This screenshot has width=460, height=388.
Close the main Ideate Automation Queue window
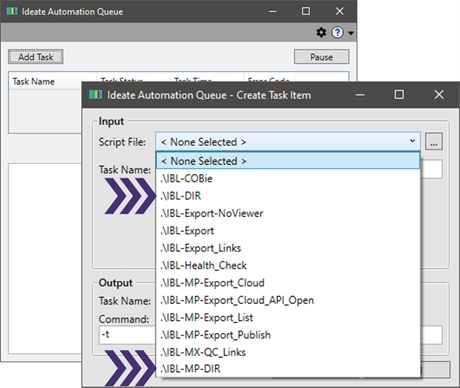pos(340,11)
